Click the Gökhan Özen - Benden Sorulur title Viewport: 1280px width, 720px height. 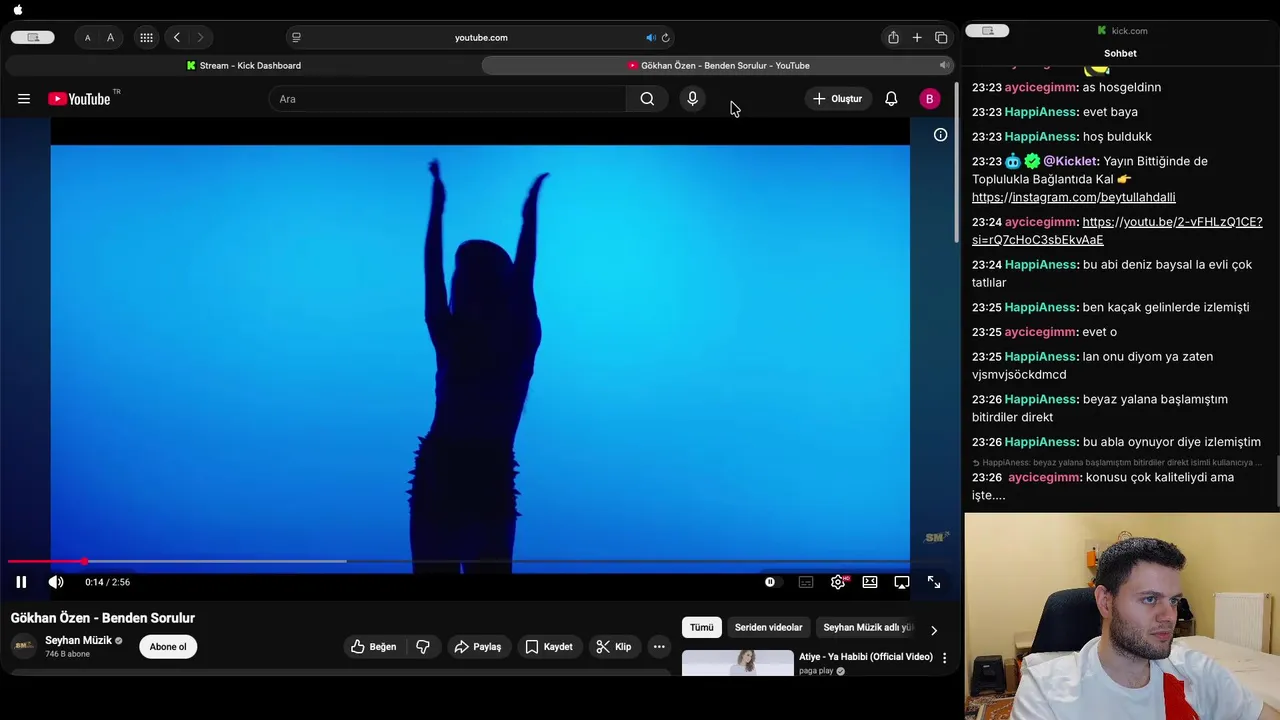[103, 618]
